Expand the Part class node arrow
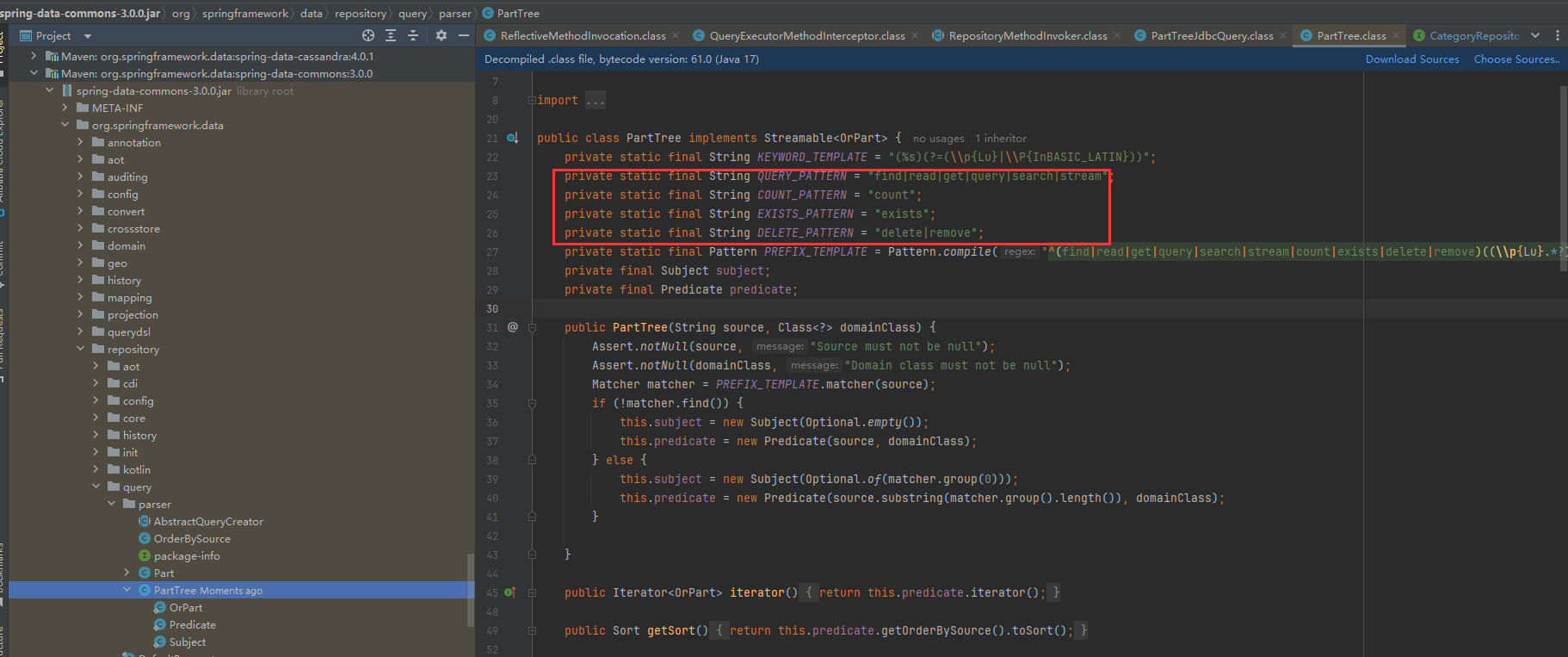 (127, 573)
